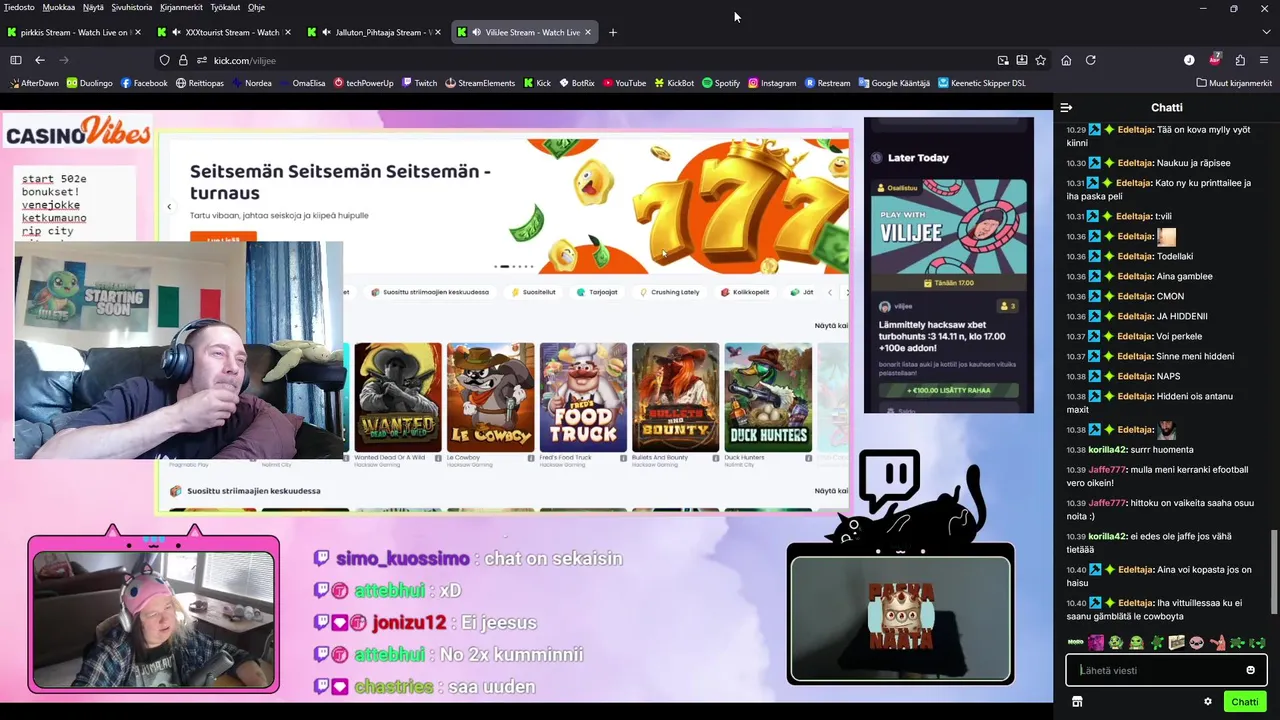The width and height of the screenshot is (1280, 720).
Task: Open the Kick bookmark link
Action: click(x=536, y=83)
